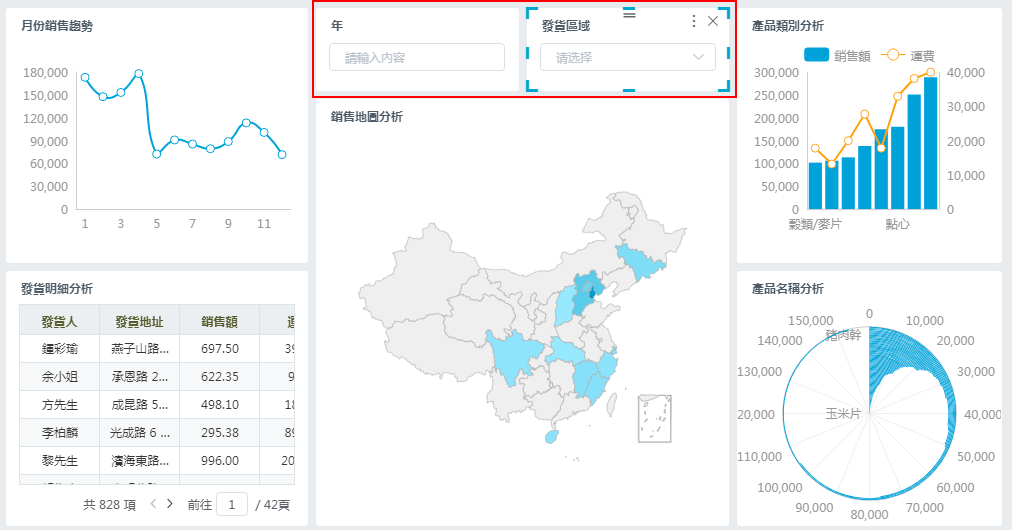The image size is (1012, 530).
Task: Click the three-dot more options icon
Action: point(694,21)
